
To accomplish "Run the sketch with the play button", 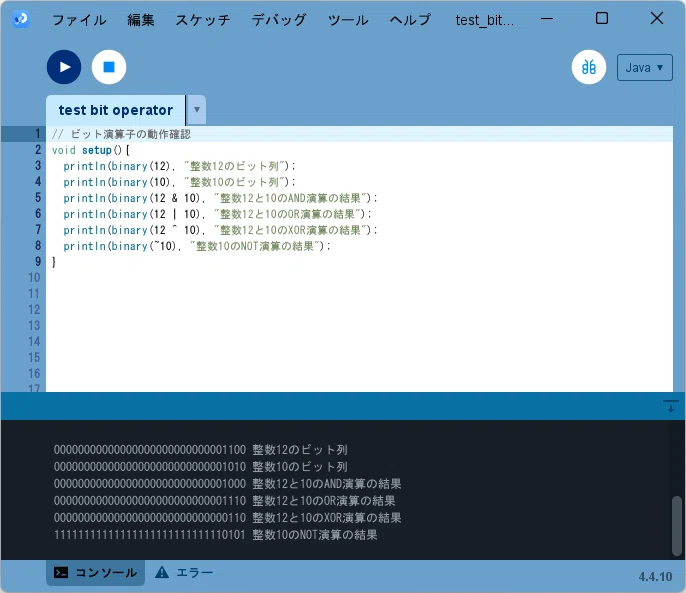I will click(64, 67).
